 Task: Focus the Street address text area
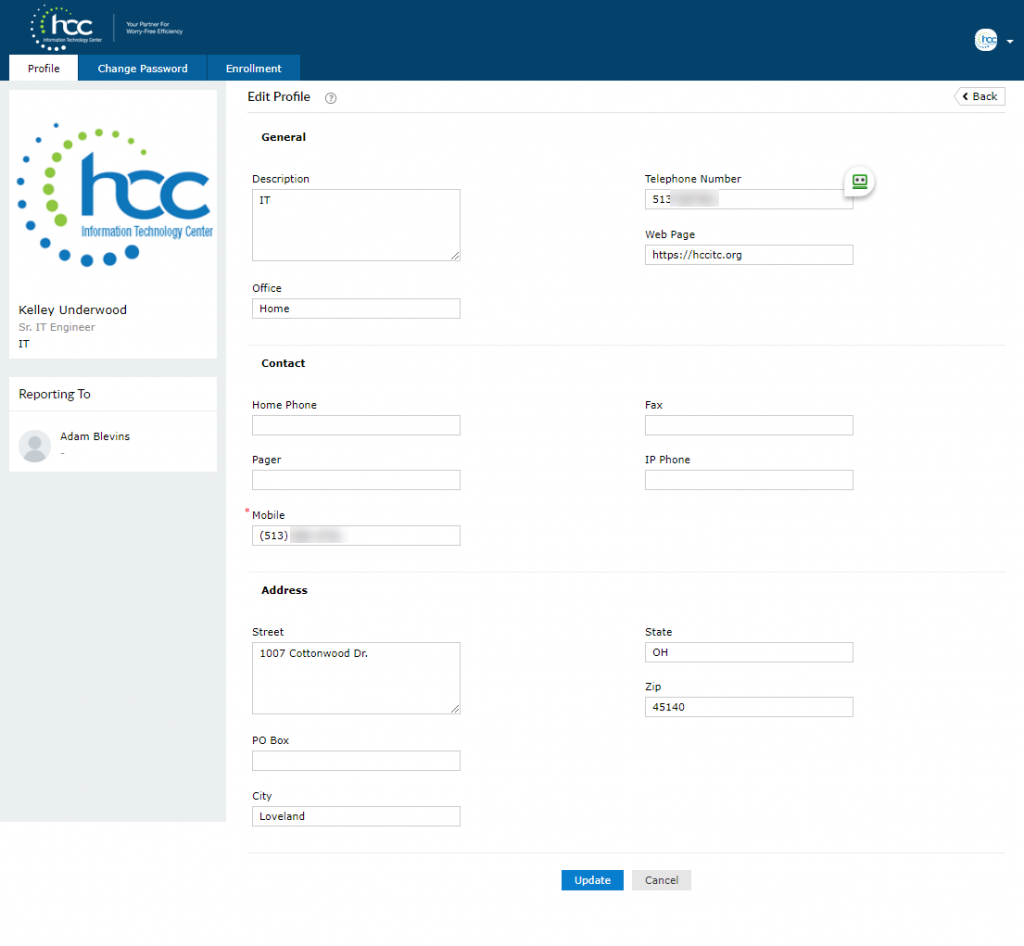(356, 678)
